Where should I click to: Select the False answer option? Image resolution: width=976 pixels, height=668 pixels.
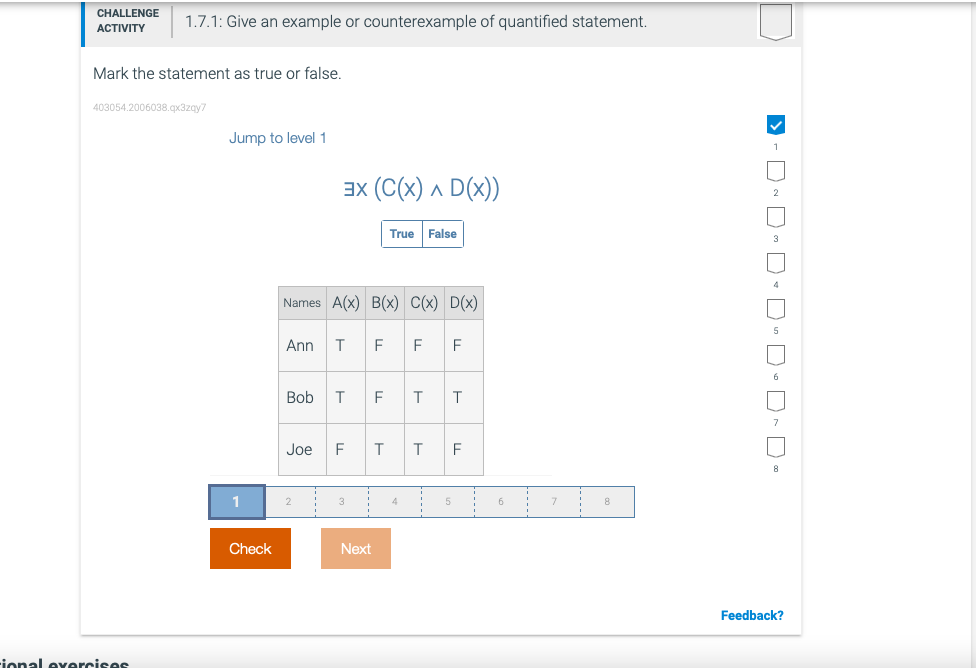tap(442, 233)
